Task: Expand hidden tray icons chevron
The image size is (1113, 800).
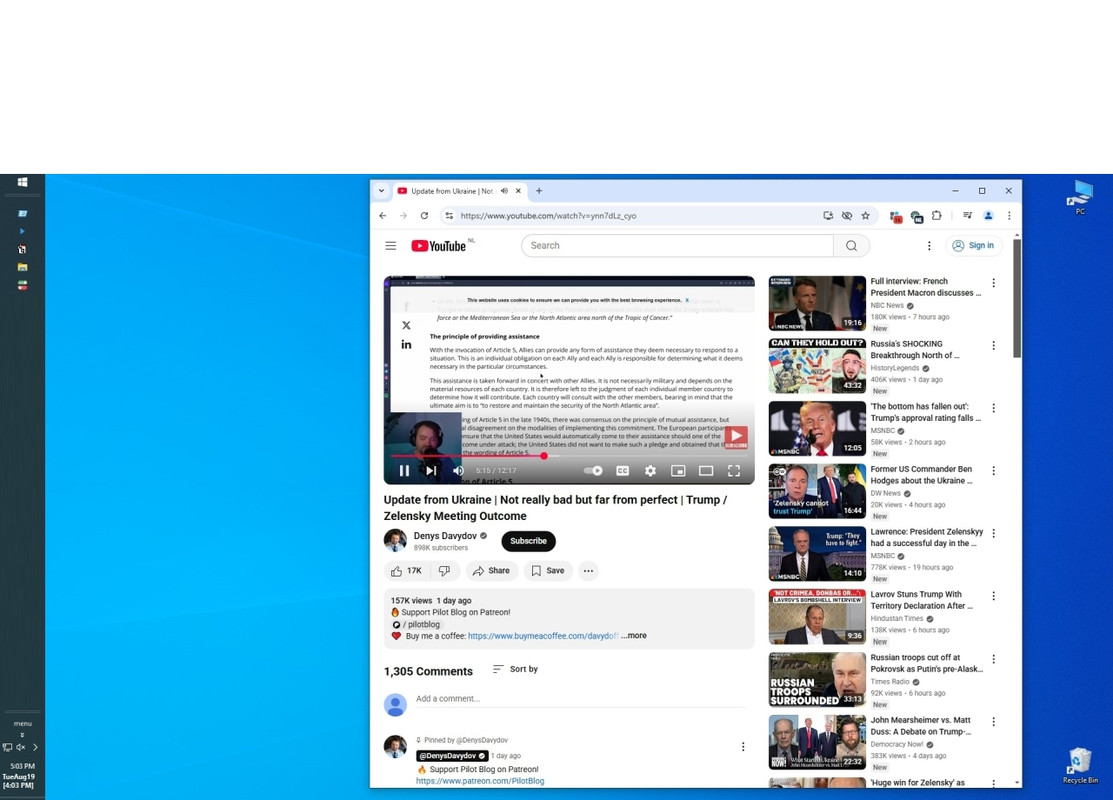Action: coord(35,747)
